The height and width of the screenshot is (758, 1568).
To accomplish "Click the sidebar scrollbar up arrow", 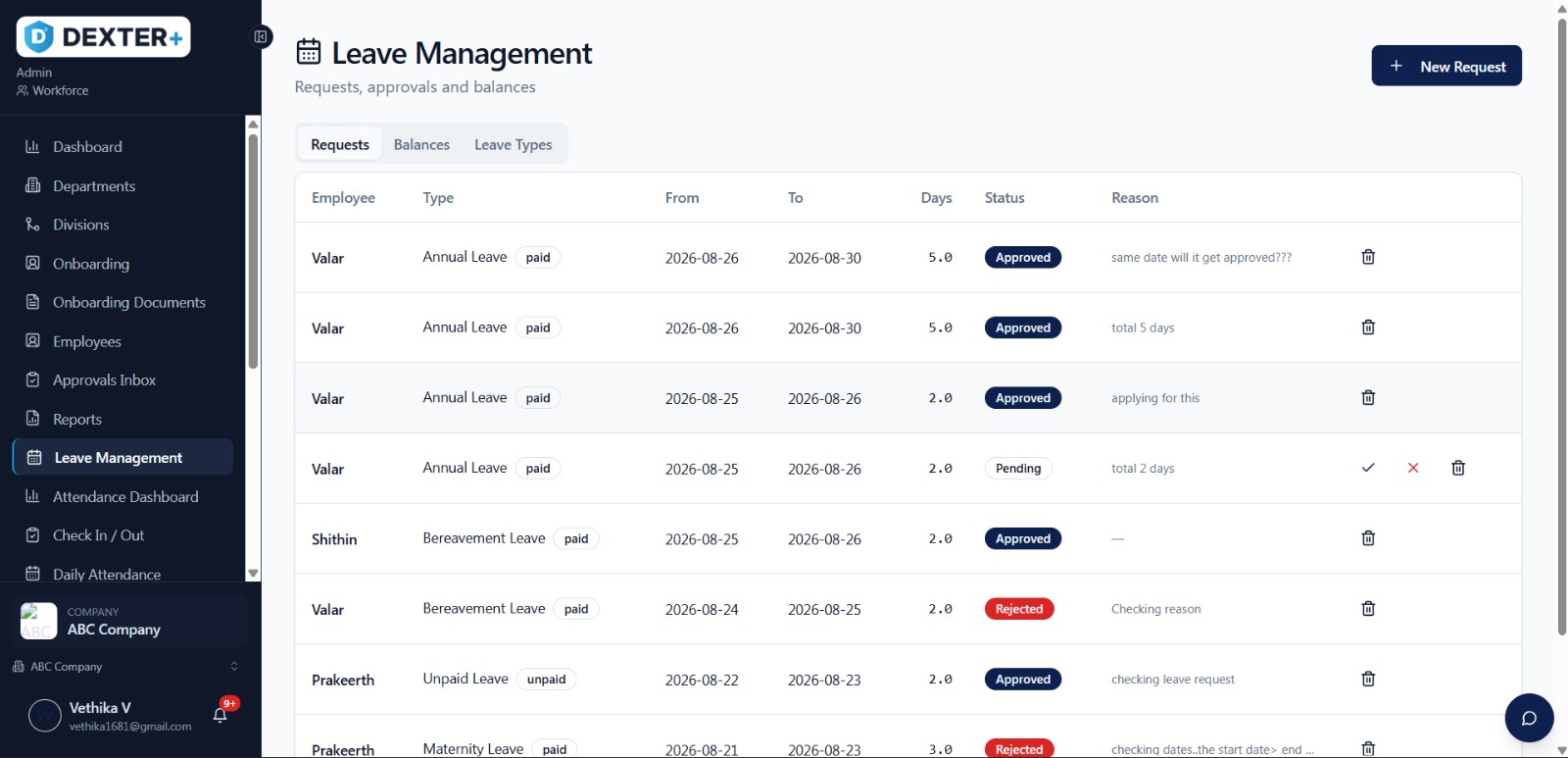I will 253,124.
